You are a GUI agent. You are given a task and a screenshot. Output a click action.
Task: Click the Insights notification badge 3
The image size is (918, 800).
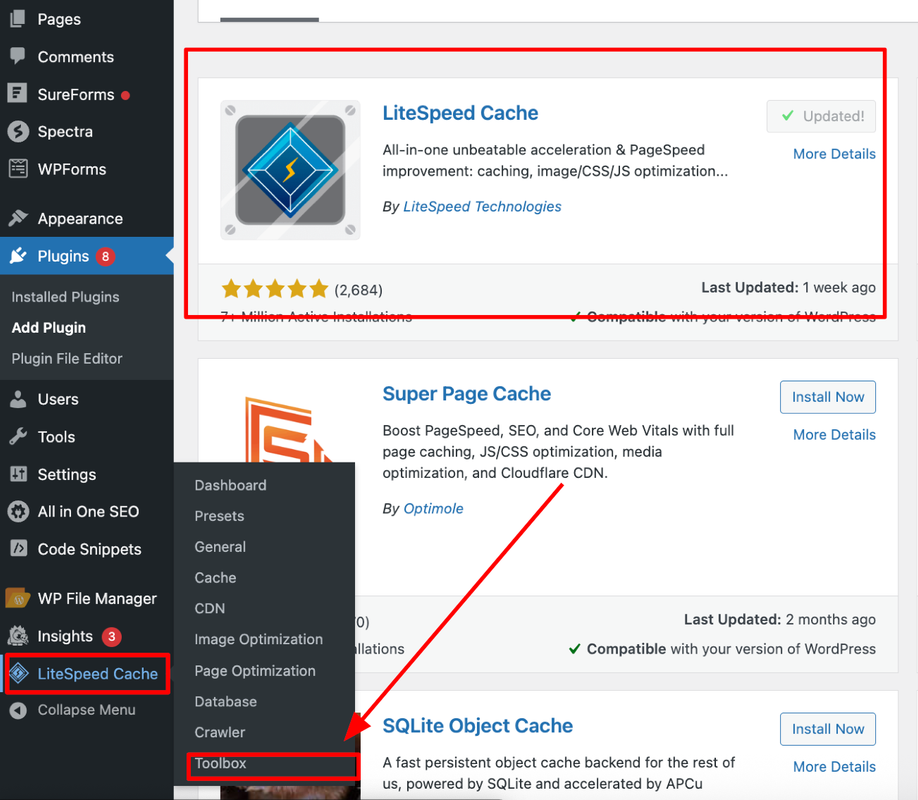click(x=111, y=636)
